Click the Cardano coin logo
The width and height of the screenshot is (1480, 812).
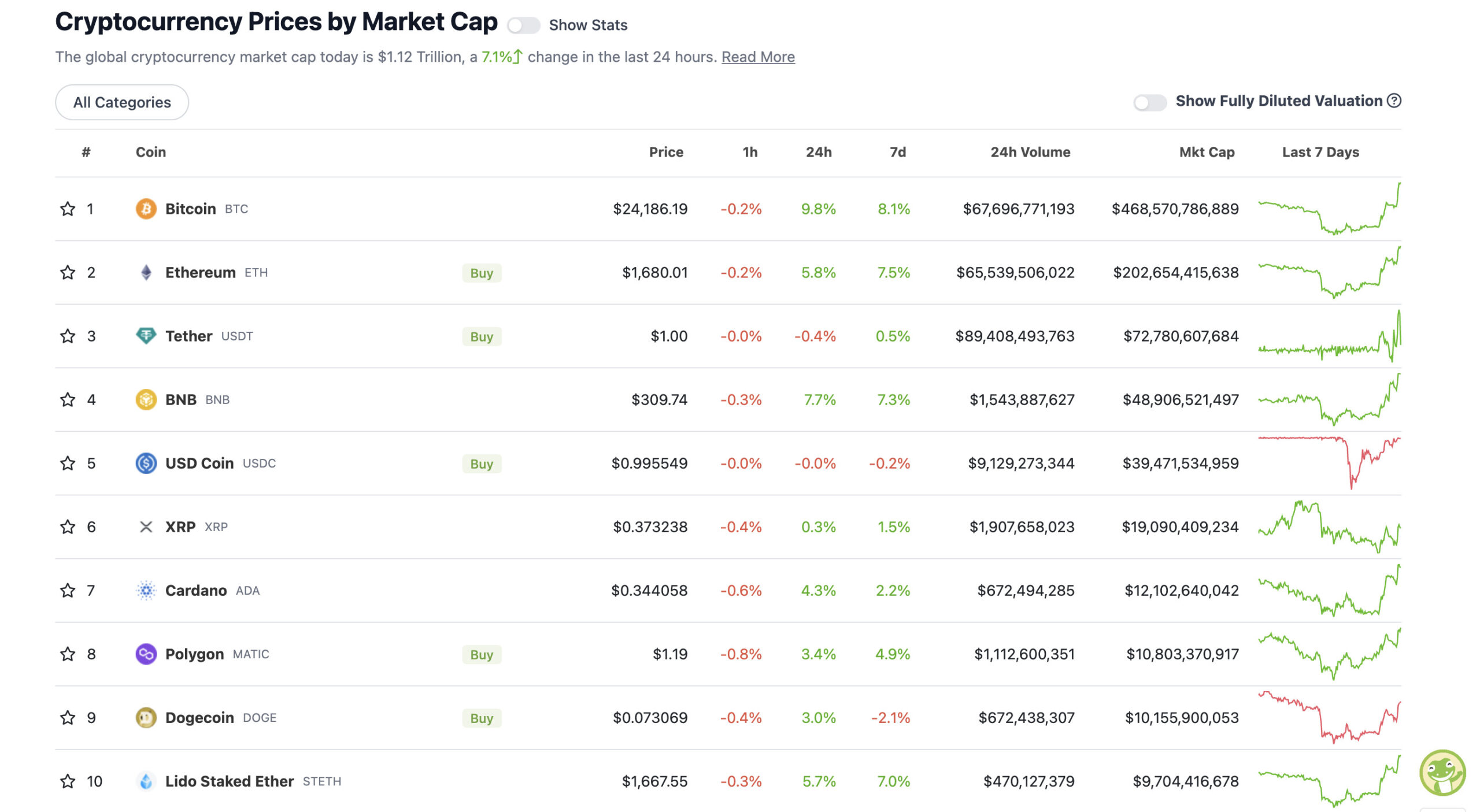pyautogui.click(x=146, y=590)
